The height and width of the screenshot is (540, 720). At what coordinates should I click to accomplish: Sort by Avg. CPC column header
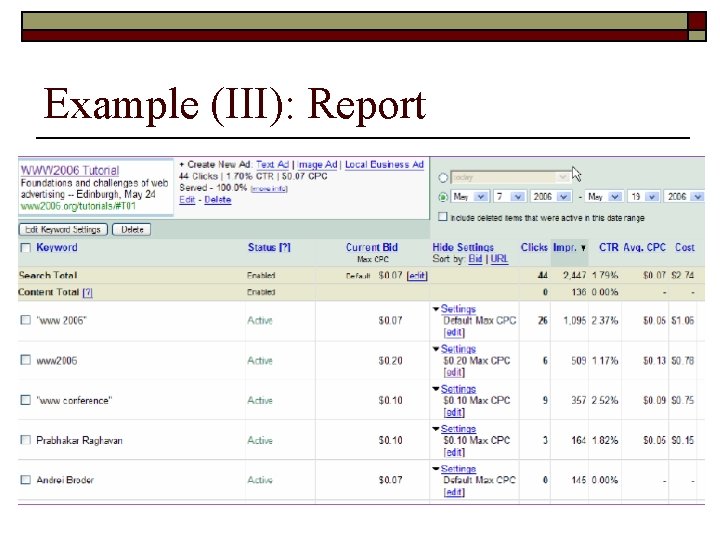(x=644, y=247)
